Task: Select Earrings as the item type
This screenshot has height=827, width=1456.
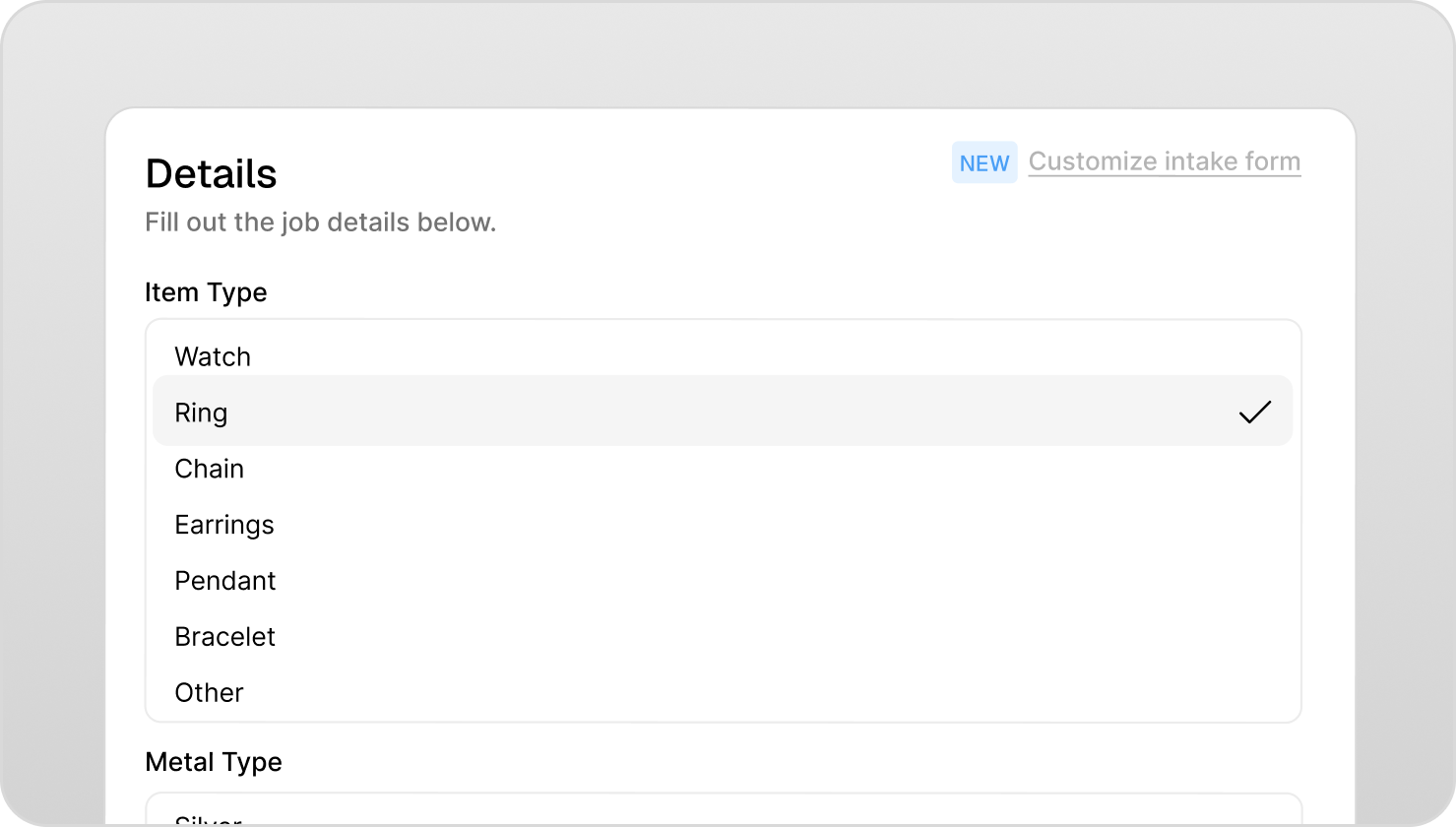Action: 224,525
